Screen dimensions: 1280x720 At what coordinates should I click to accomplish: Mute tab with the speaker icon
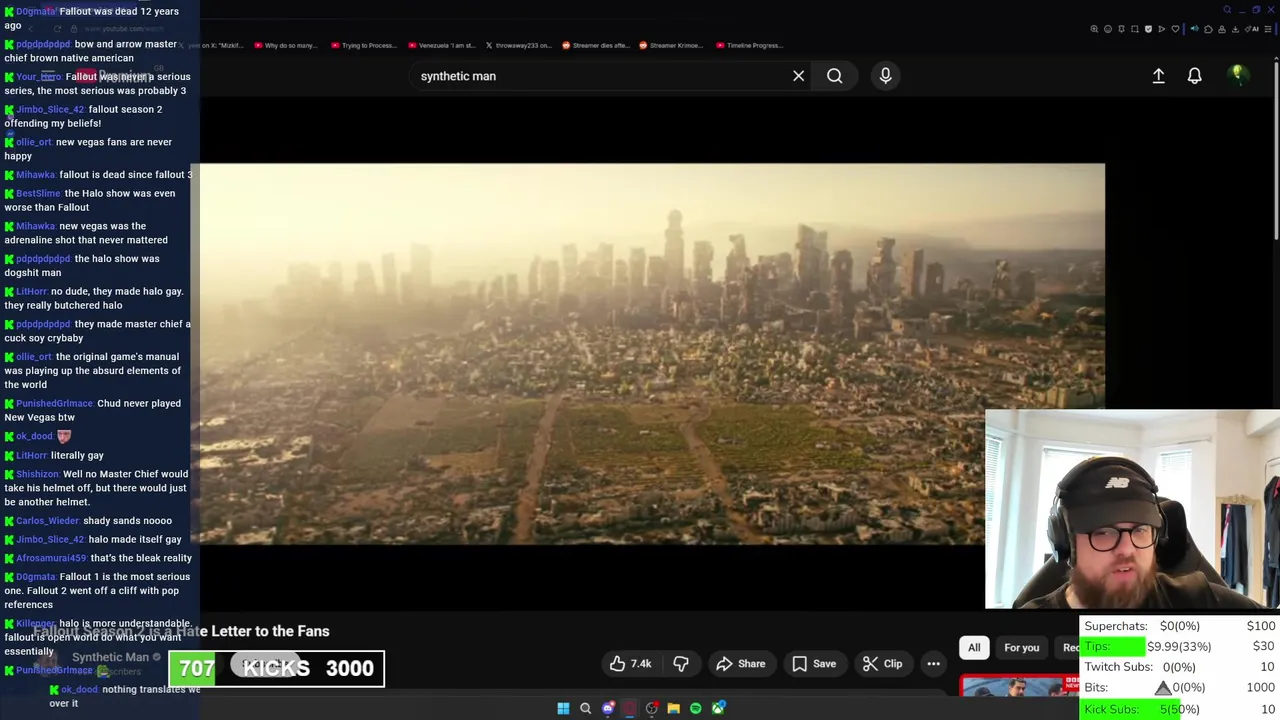[x=1194, y=29]
